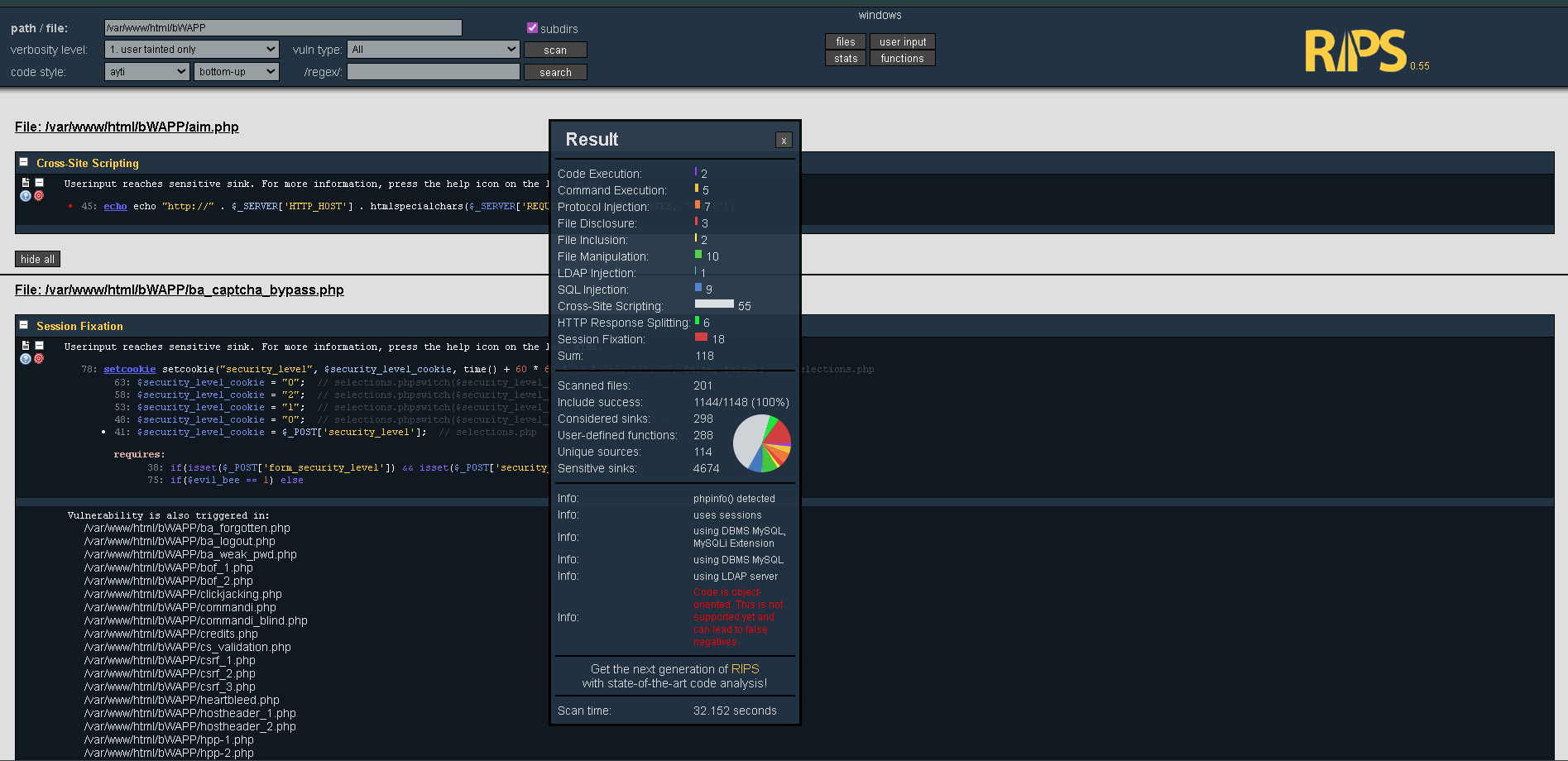This screenshot has height=761, width=1568.
Task: Click exploit target icon in Cross-Site Scripting block
Action: [39, 196]
